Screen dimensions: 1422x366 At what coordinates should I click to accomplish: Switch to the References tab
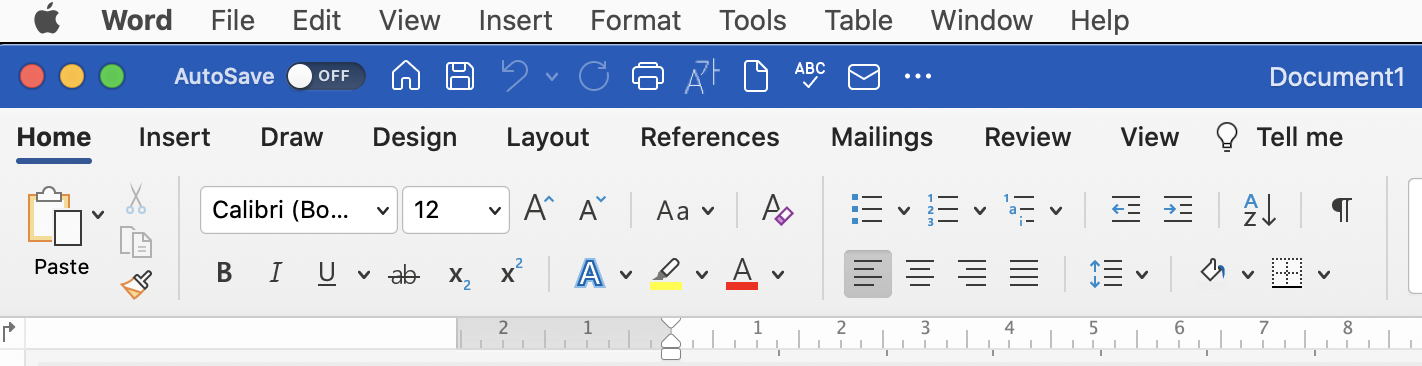[x=710, y=137]
